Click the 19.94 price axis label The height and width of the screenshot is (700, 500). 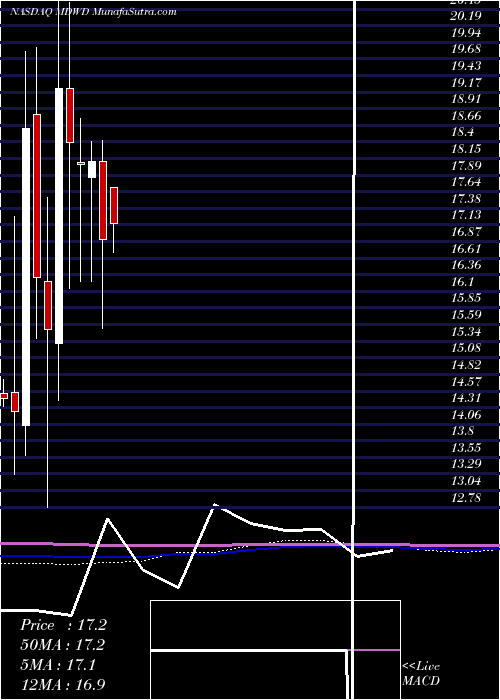[467, 33]
